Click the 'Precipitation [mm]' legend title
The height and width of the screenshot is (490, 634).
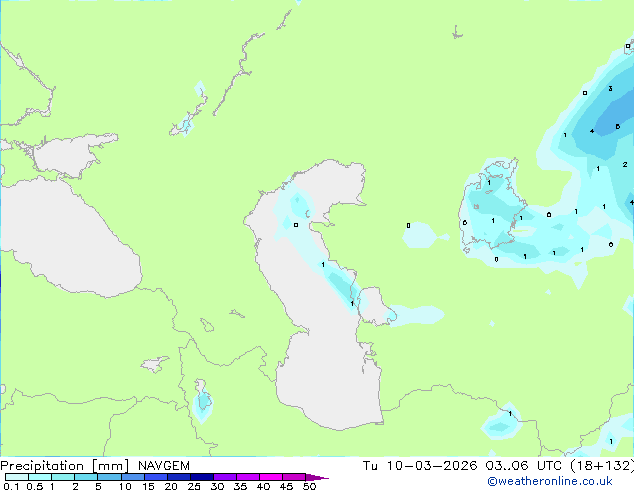pyautogui.click(x=65, y=466)
